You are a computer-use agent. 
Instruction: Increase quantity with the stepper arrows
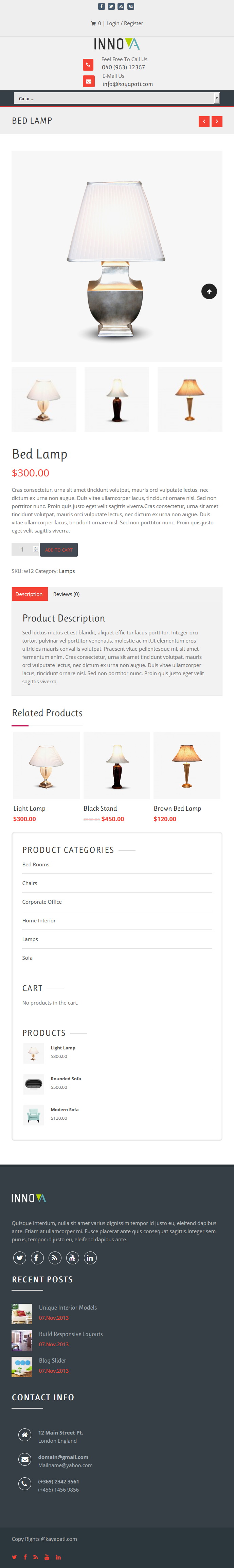click(x=36, y=547)
